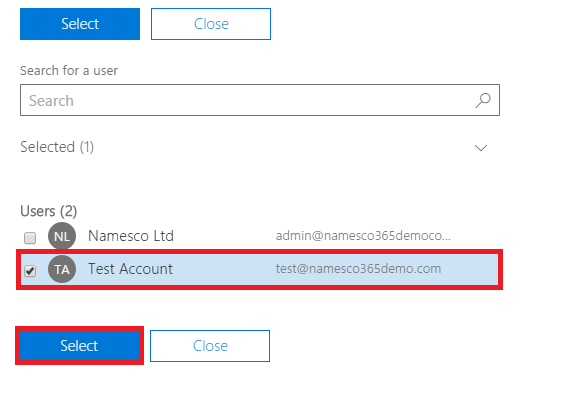The height and width of the screenshot is (418, 564).
Task: Uncheck the Test Account checkbox
Action: (x=30, y=271)
